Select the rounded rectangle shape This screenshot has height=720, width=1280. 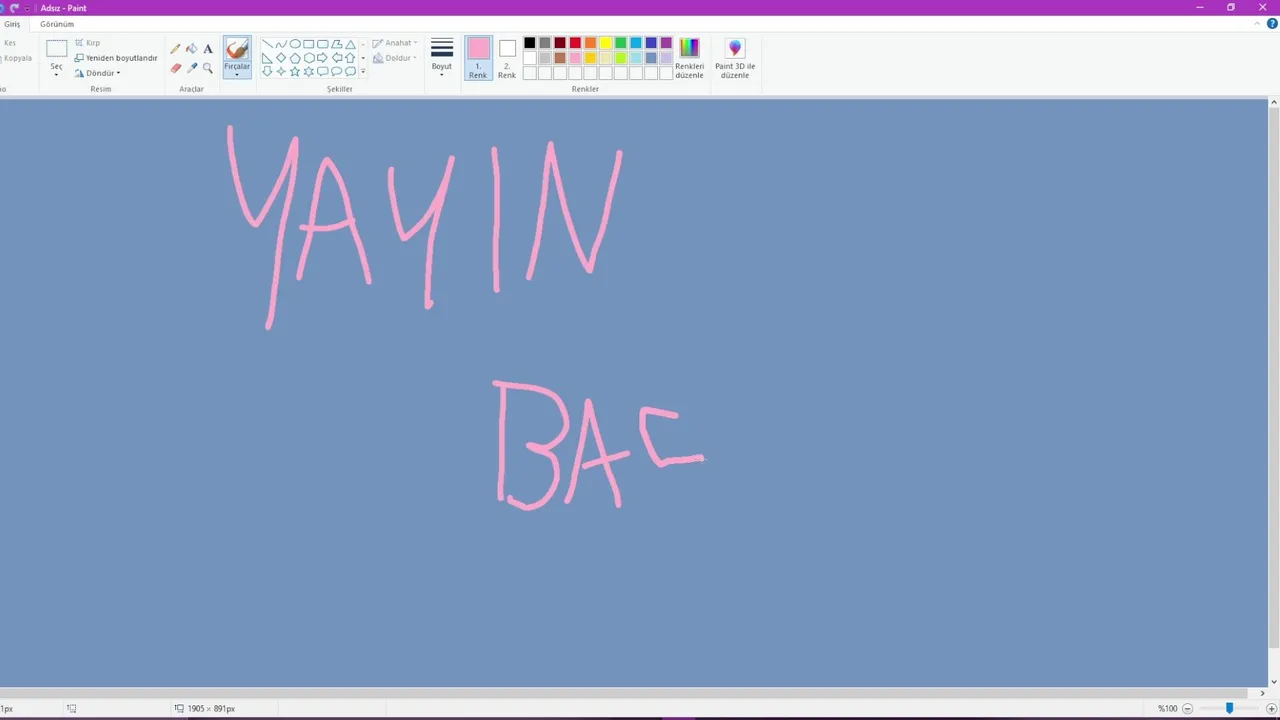pos(323,44)
